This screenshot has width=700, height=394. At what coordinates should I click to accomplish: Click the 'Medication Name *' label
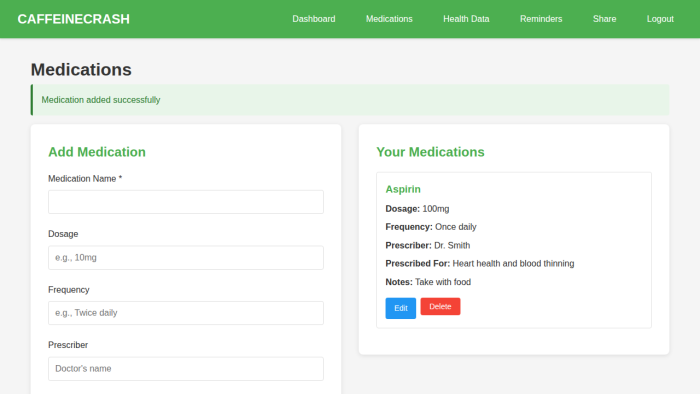(85, 179)
